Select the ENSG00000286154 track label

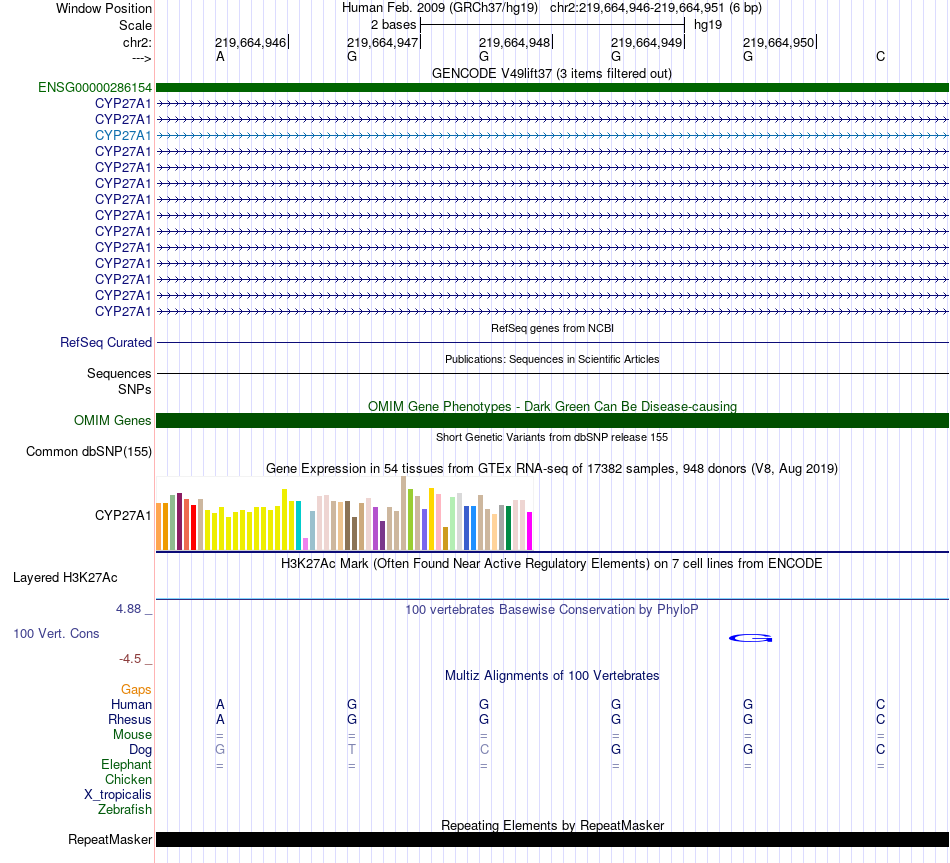(x=95, y=87)
